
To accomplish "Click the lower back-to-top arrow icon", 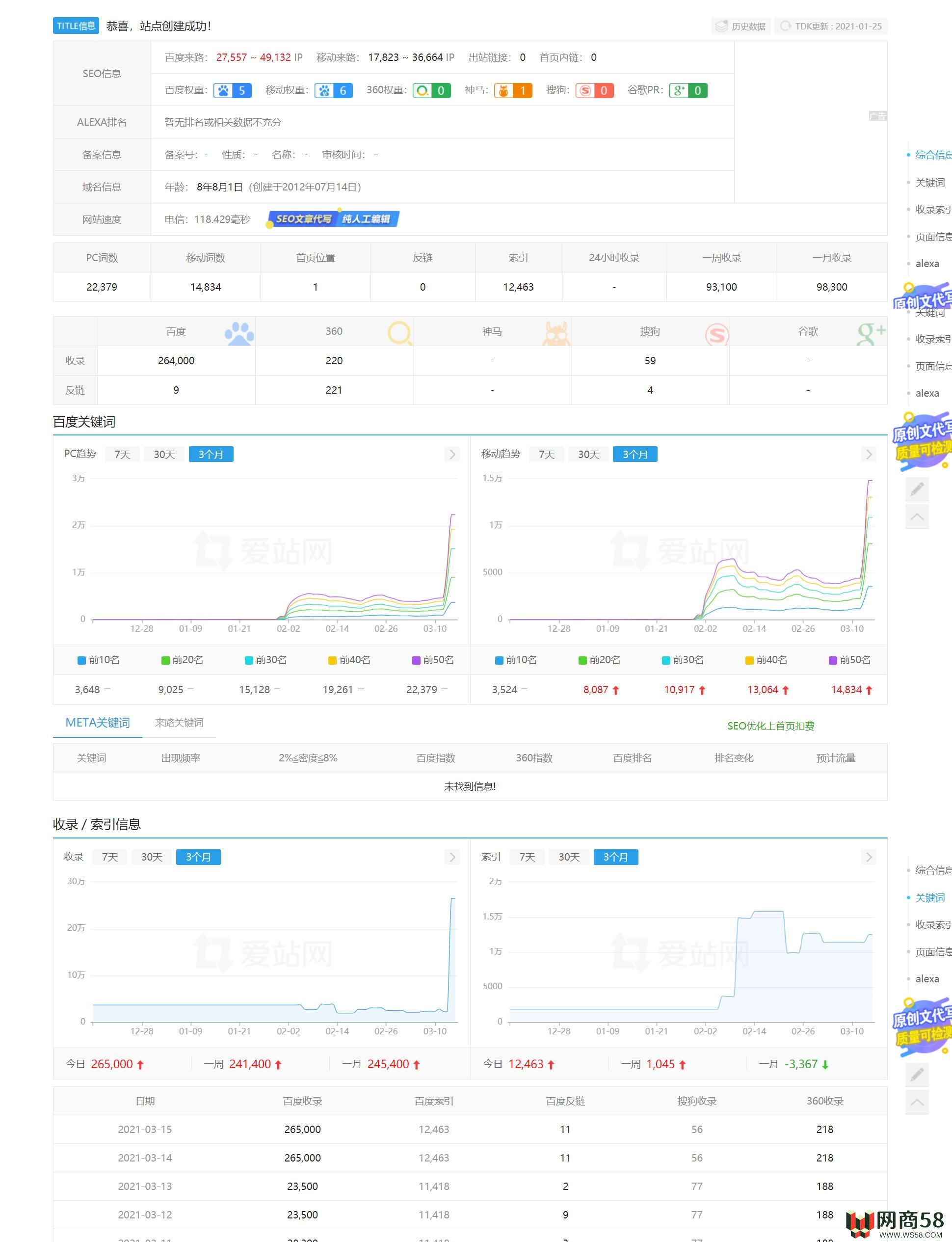I will (917, 1102).
